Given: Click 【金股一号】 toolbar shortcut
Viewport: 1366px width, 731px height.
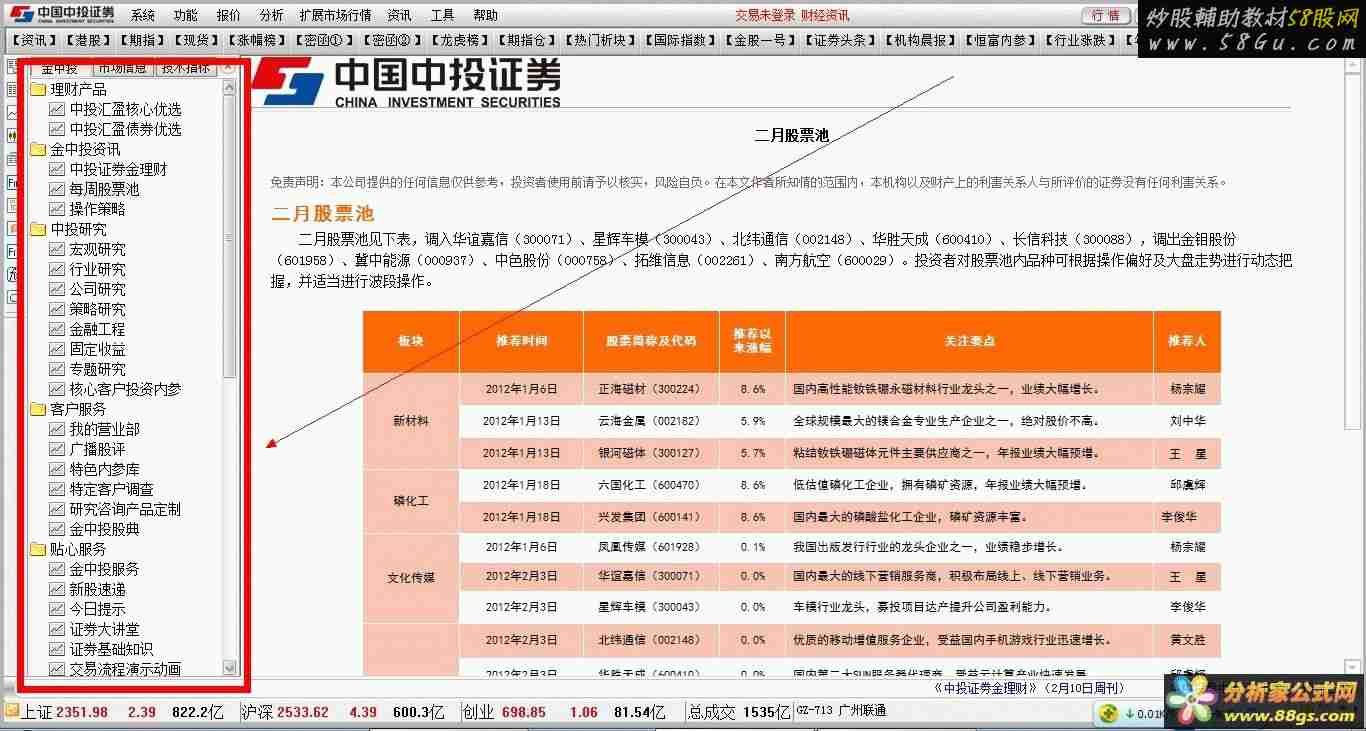Looking at the screenshot, I should click(x=760, y=40).
